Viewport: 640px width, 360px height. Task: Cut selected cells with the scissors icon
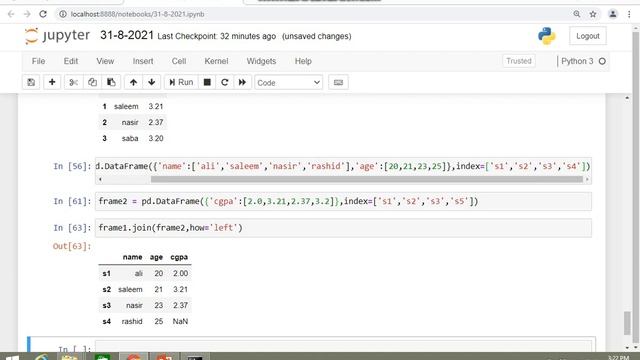click(x=73, y=82)
